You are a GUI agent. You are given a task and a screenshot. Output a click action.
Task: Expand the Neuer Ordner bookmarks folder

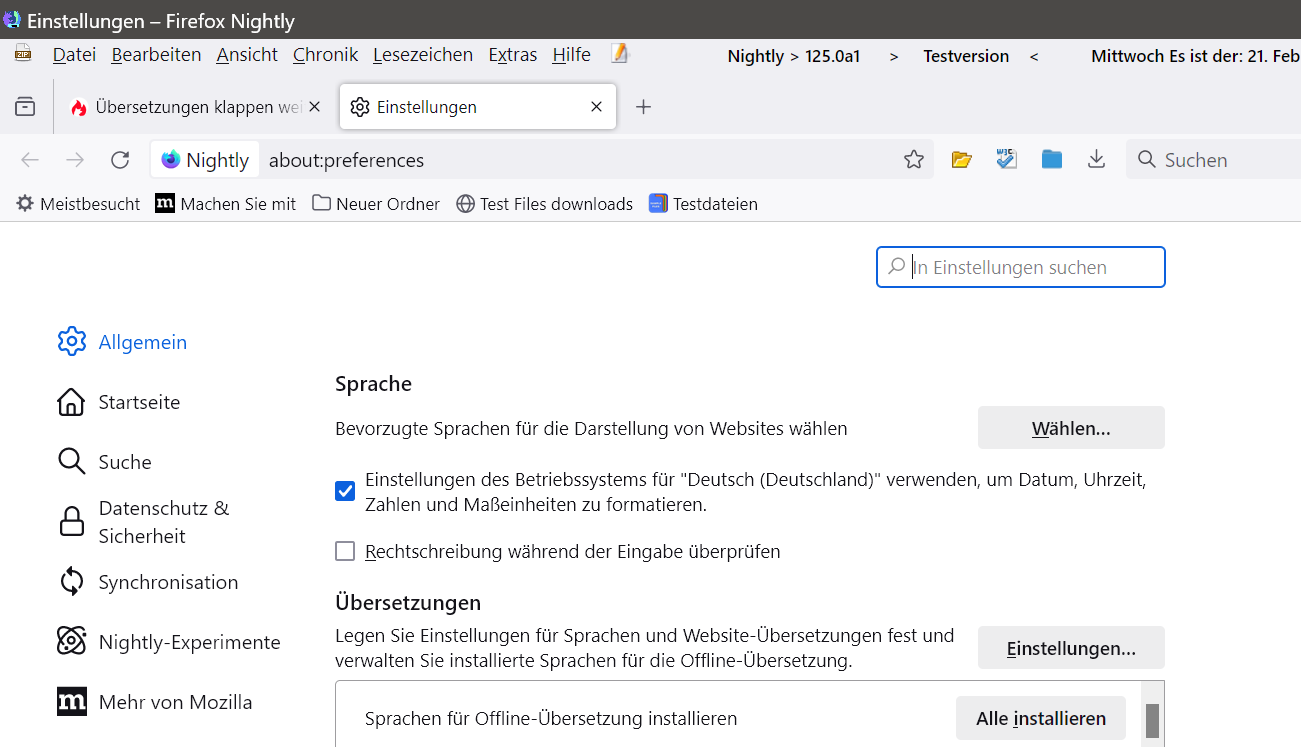coord(376,204)
